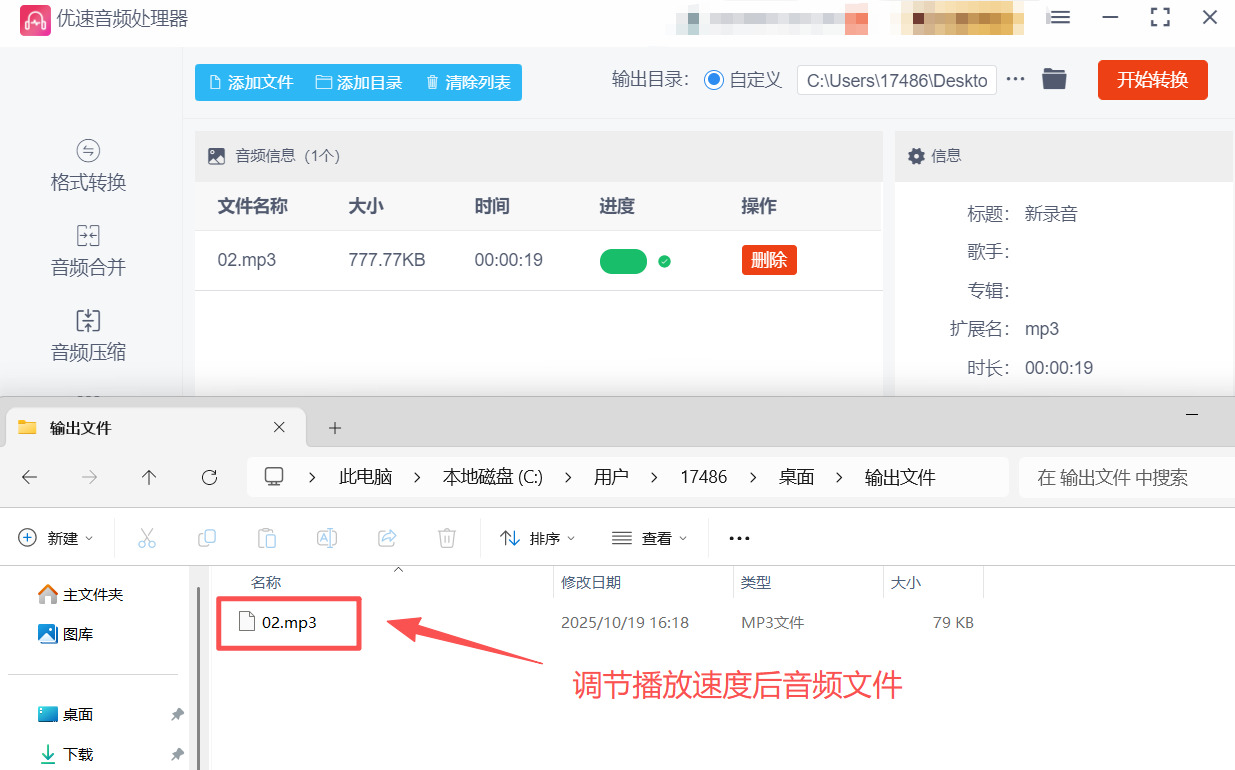Click the Paste icon in Explorer toolbar
Screen dimensions: 1235x770
pos(267,538)
